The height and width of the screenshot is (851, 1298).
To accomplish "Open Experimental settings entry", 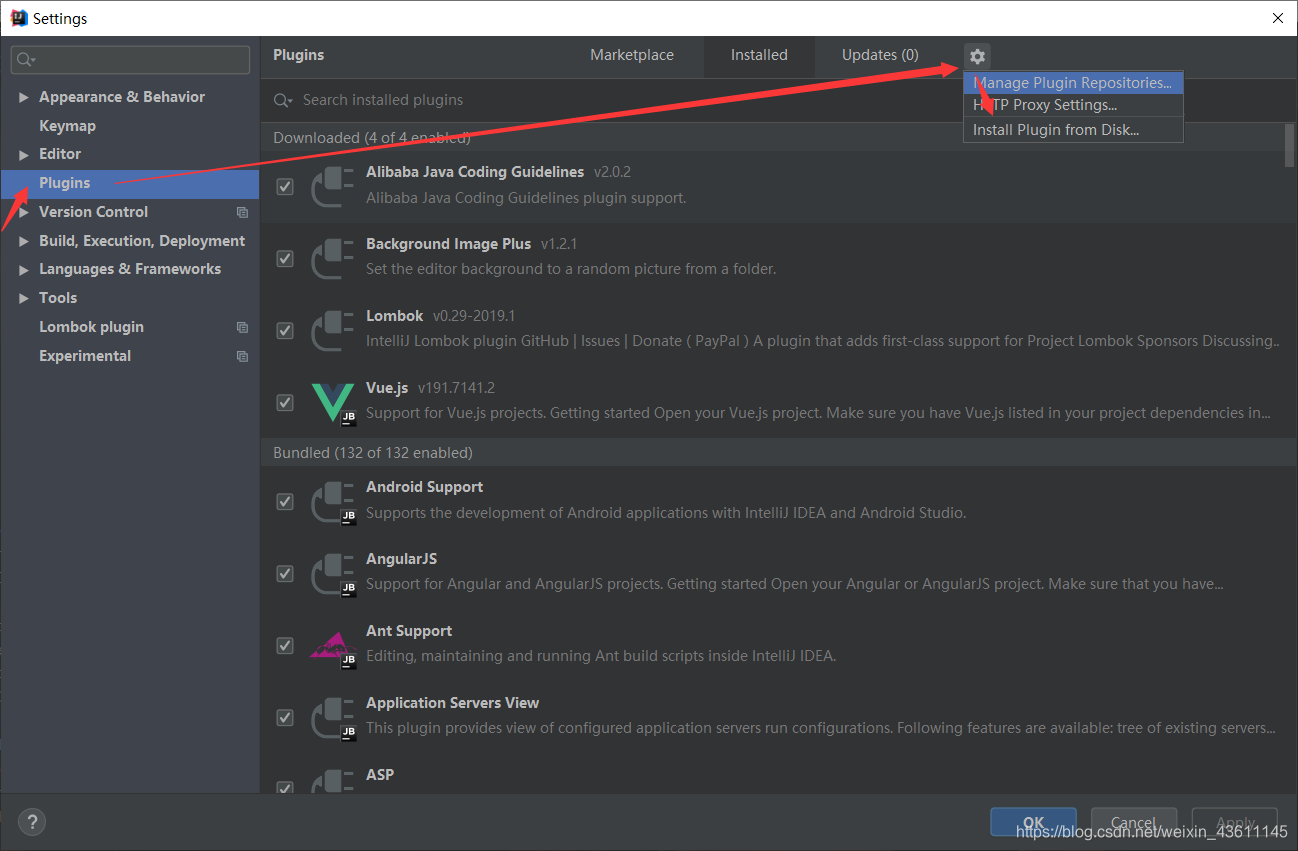I will [x=85, y=356].
